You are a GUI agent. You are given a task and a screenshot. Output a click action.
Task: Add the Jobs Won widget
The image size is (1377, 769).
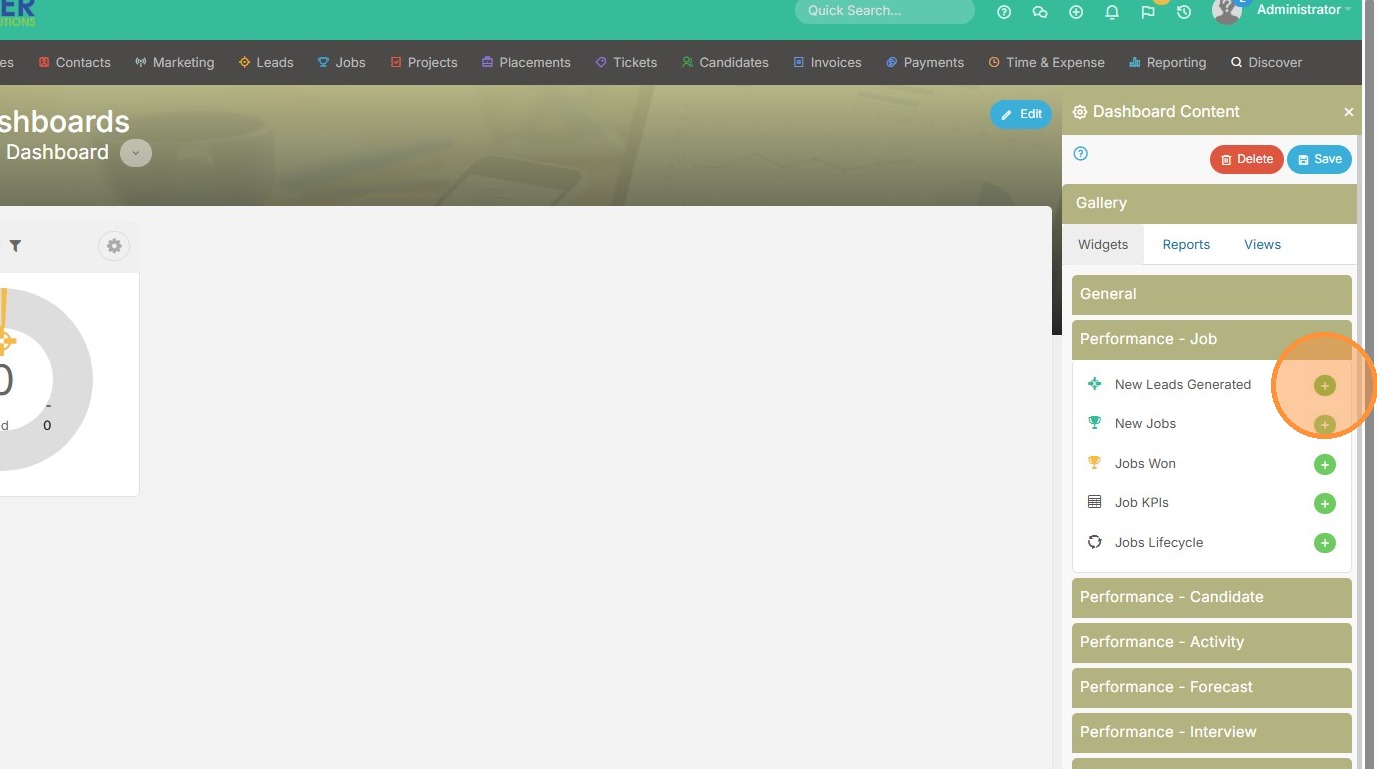[x=1324, y=464]
